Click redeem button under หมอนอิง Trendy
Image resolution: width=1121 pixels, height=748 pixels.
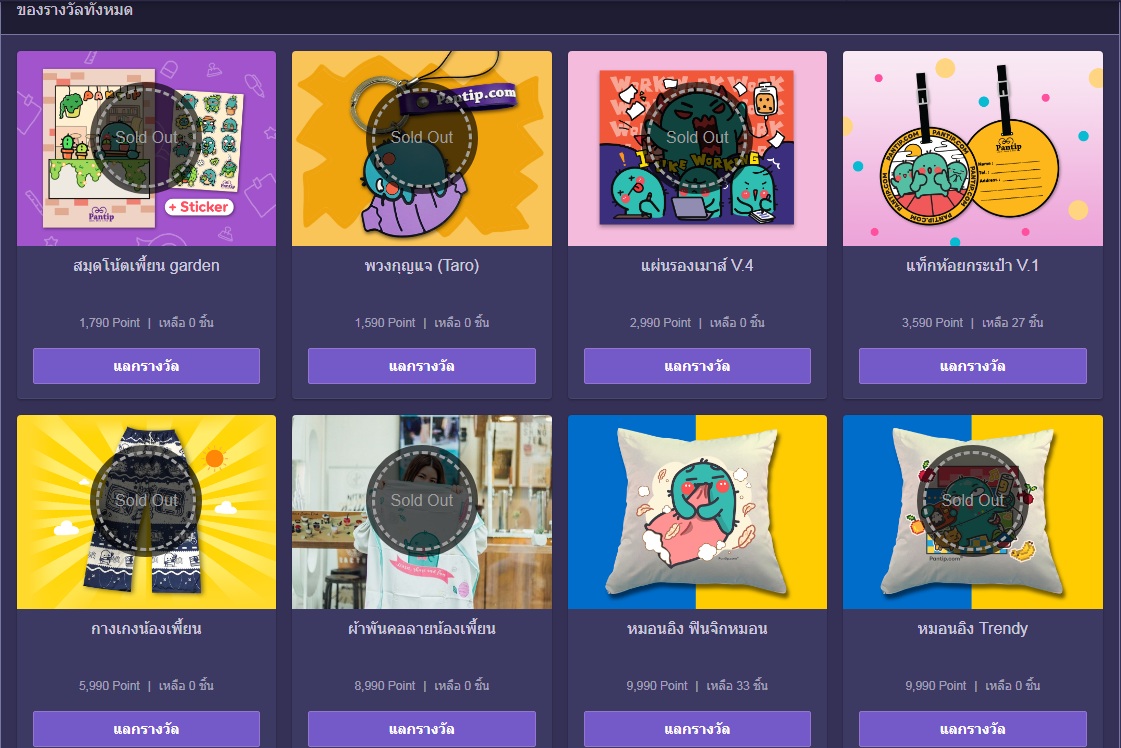pos(972,729)
